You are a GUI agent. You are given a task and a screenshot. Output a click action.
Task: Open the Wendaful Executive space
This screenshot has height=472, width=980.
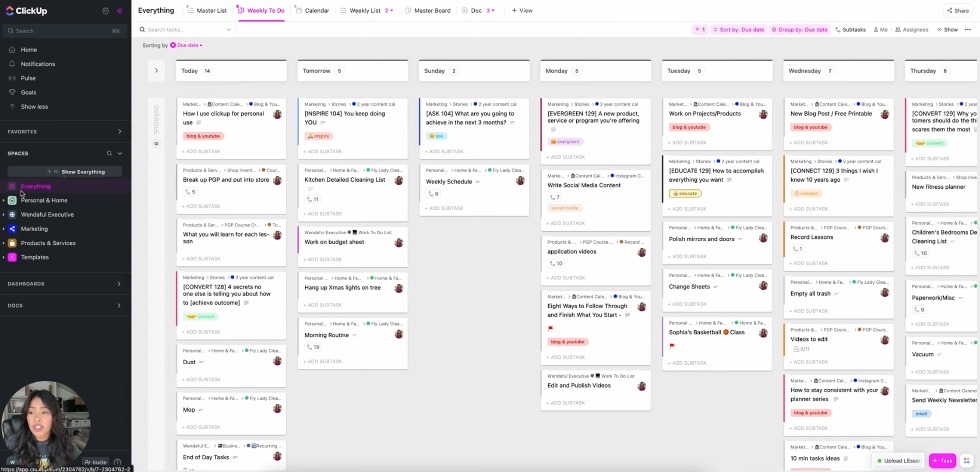pyautogui.click(x=47, y=214)
